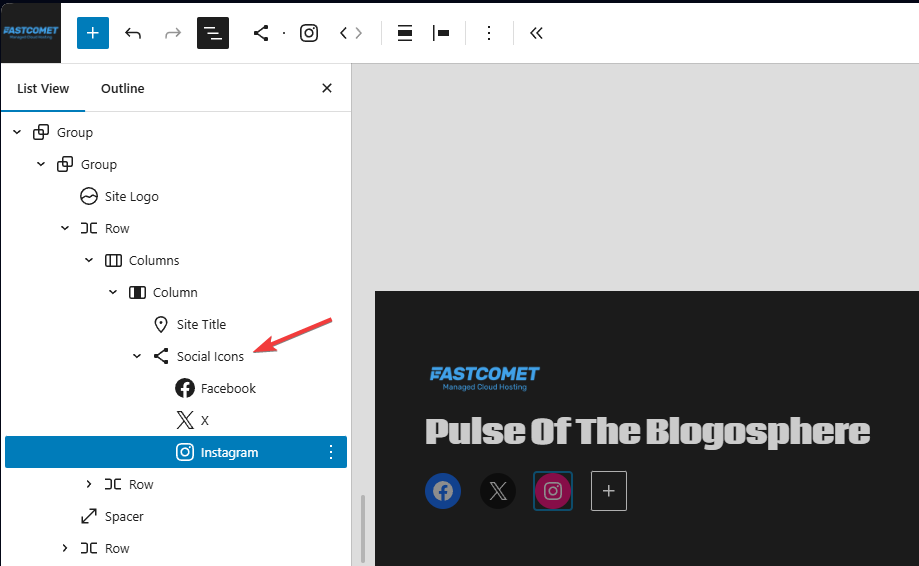Collapse the Social Icons tree item
This screenshot has width=919, height=566.
coord(137,356)
